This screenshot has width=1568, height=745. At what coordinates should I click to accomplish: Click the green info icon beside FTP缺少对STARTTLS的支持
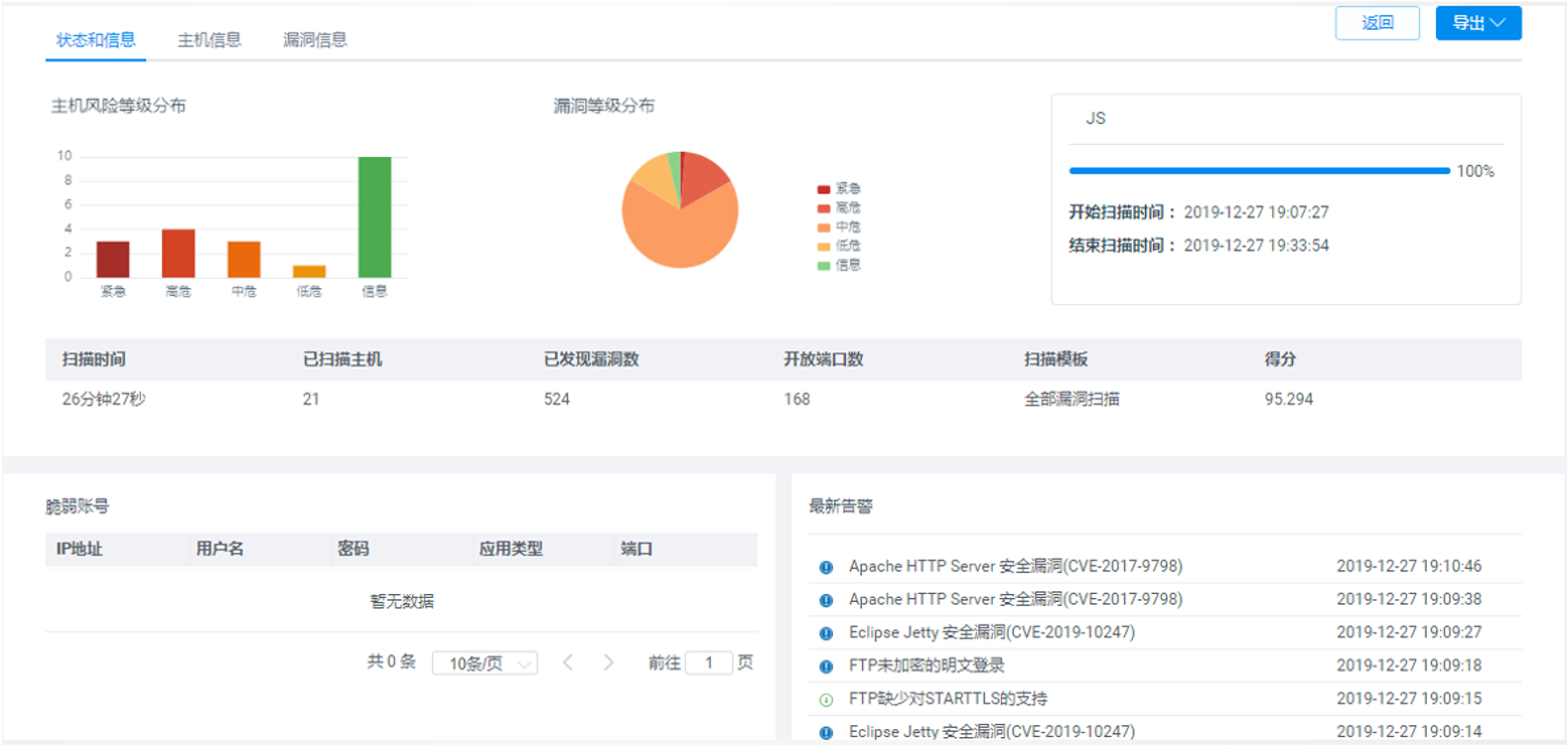(825, 700)
